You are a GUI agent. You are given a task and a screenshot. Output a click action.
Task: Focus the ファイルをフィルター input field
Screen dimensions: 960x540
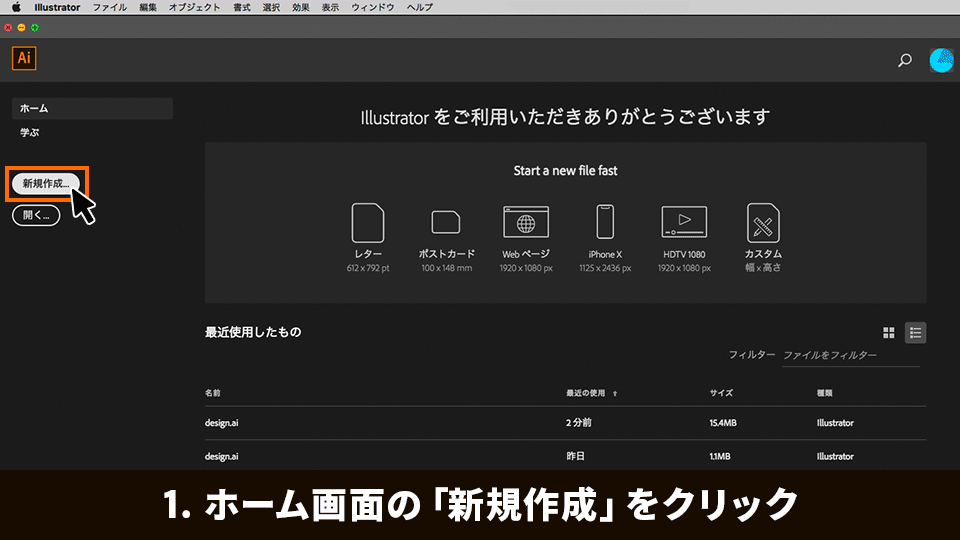click(x=851, y=355)
